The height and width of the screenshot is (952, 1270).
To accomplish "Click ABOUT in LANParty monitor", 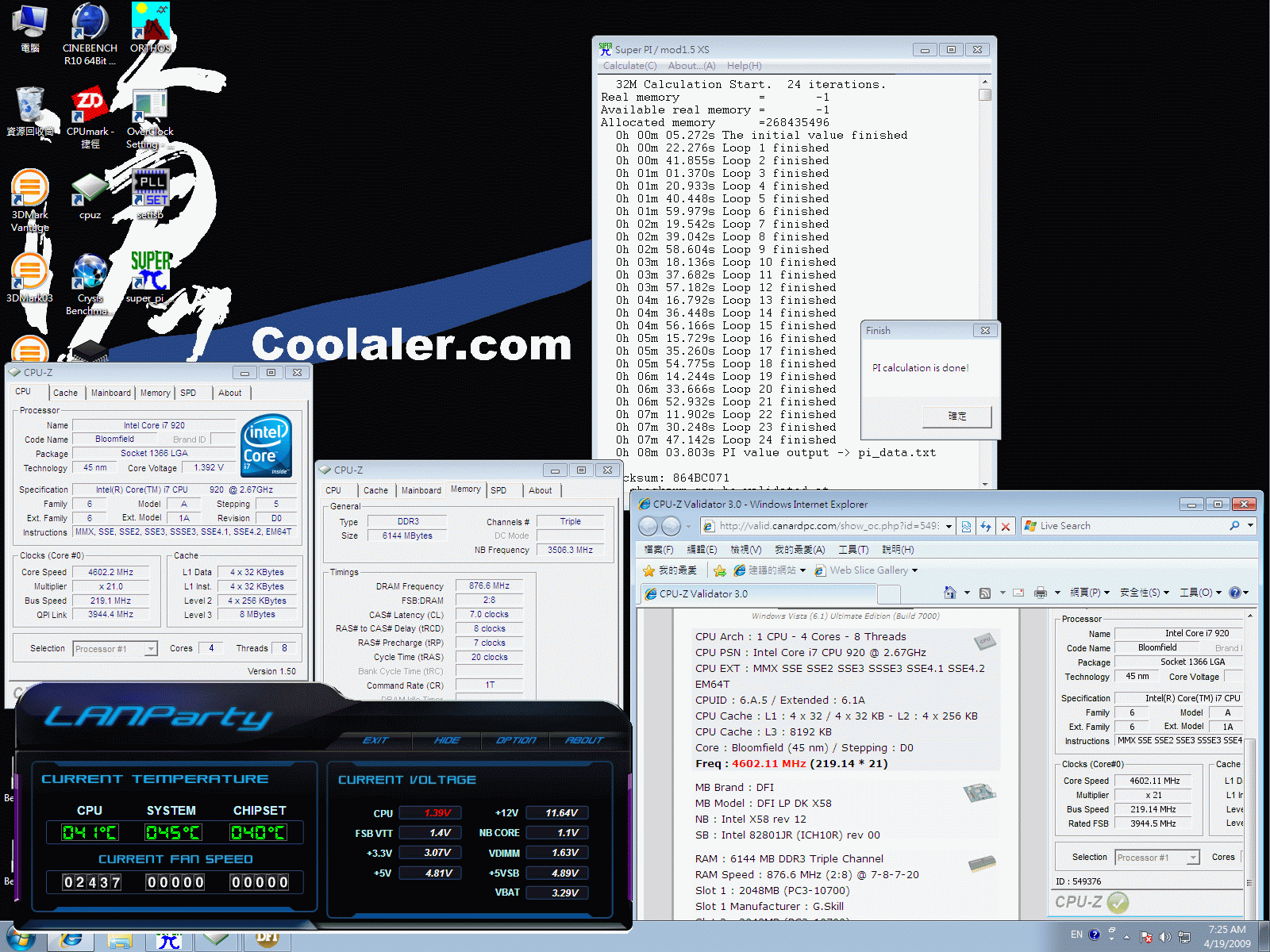I will [584, 740].
